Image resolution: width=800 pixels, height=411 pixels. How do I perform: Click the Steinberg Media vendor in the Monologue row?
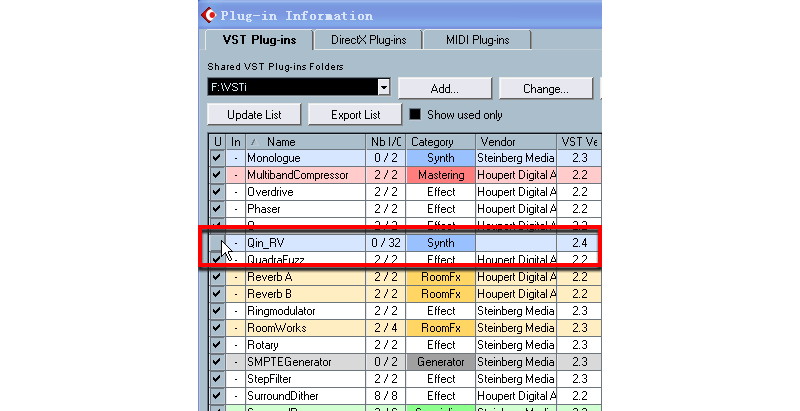(x=516, y=158)
